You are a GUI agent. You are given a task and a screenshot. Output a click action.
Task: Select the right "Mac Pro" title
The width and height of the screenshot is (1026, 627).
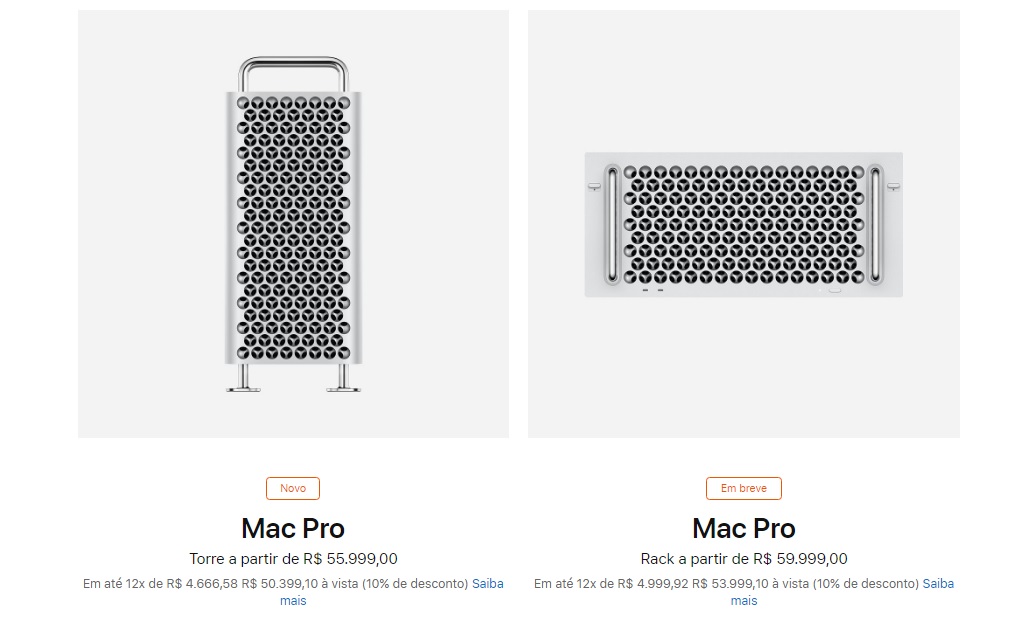pyautogui.click(x=742, y=528)
